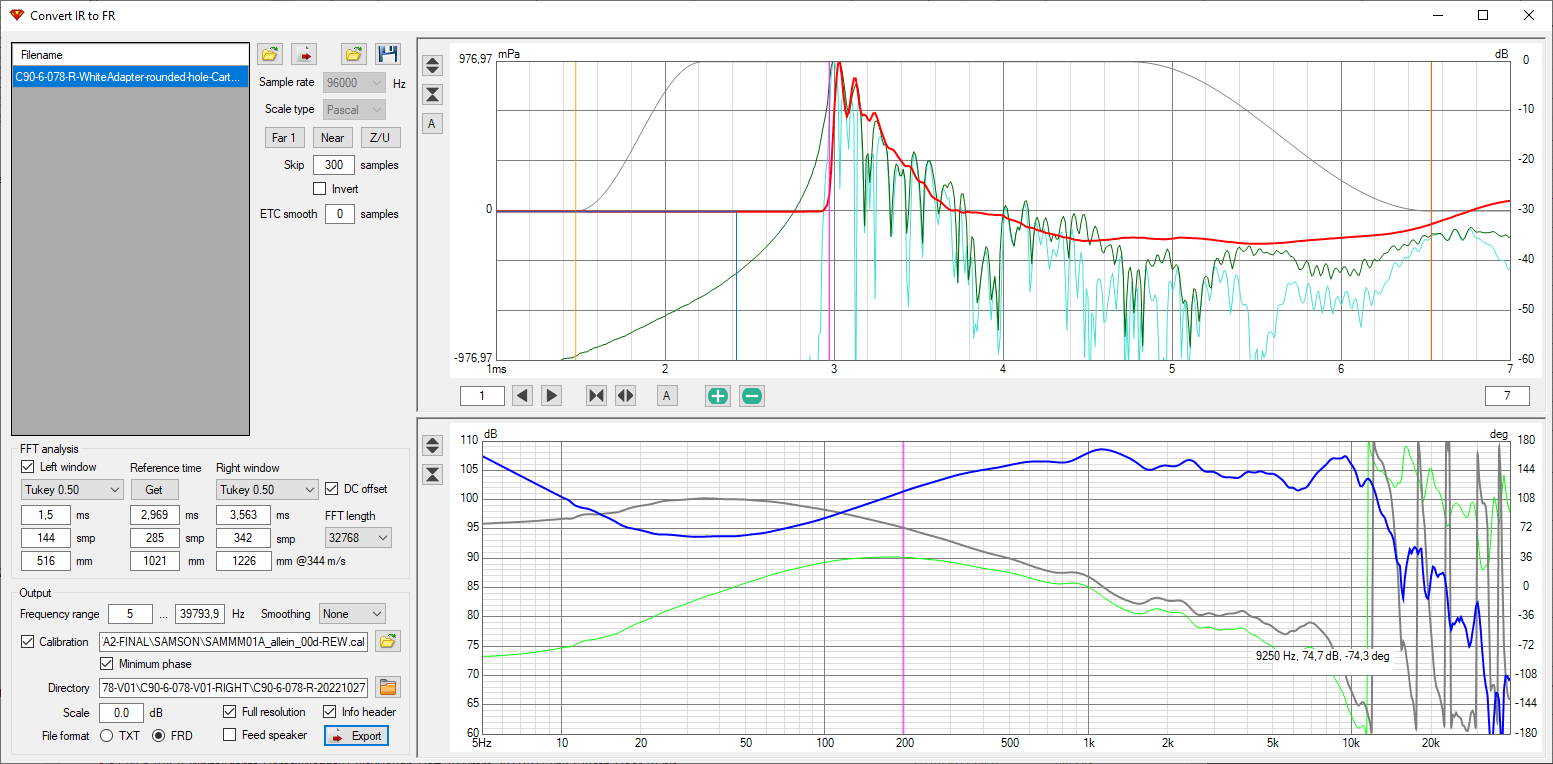Screen dimensions: 1553x764
Task: Click the Get reference time button
Action: point(154,490)
